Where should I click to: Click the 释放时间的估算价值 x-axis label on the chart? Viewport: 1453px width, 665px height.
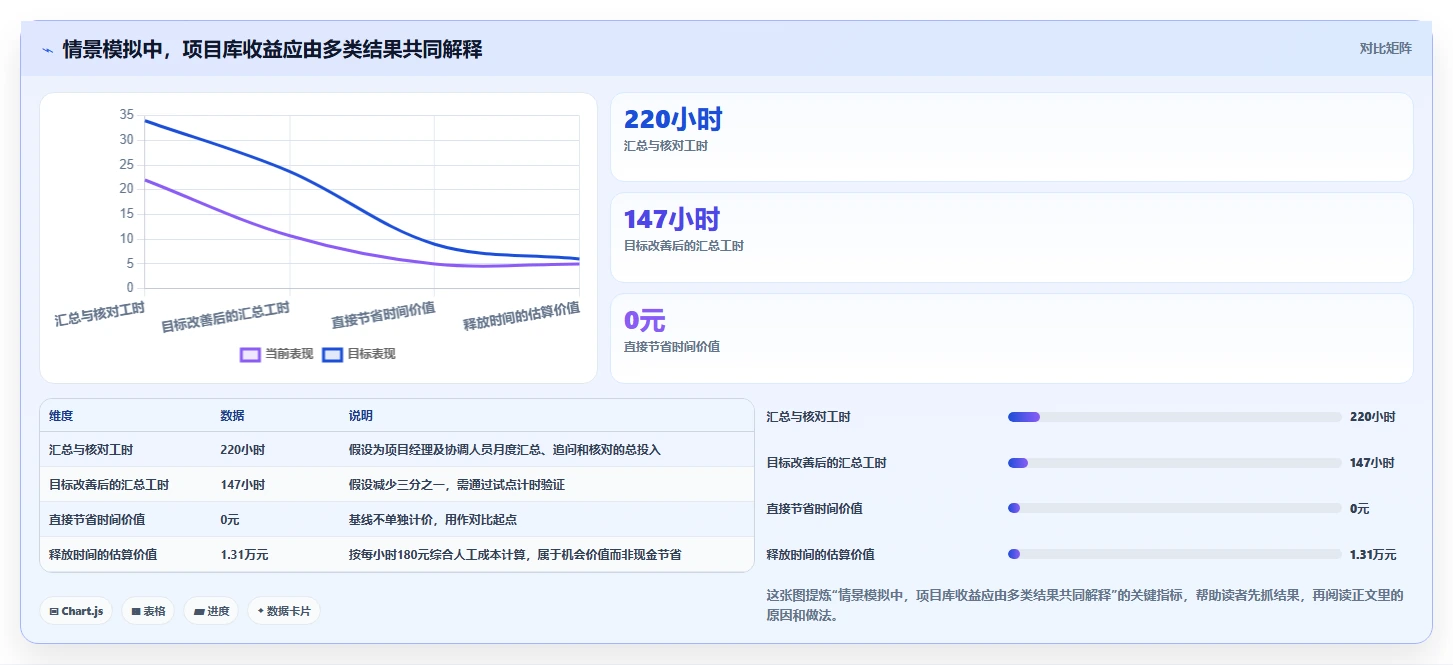click(x=521, y=316)
